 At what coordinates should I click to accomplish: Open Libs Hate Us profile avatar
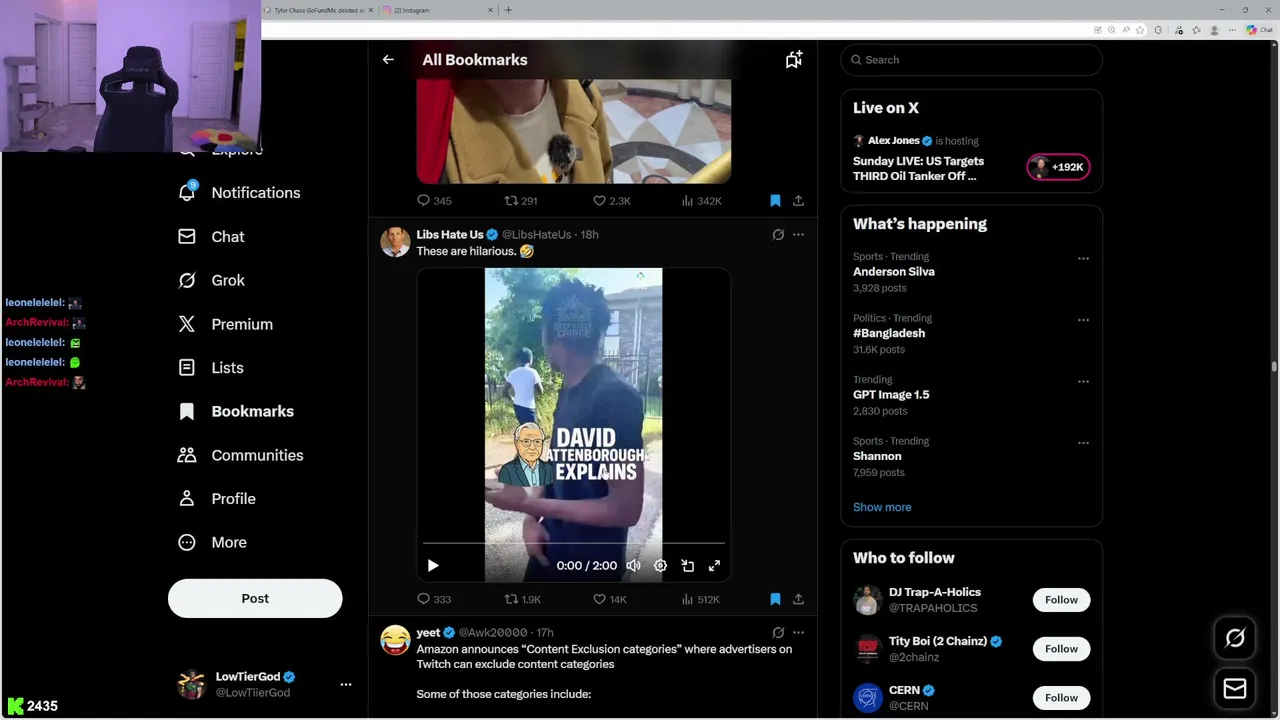395,242
